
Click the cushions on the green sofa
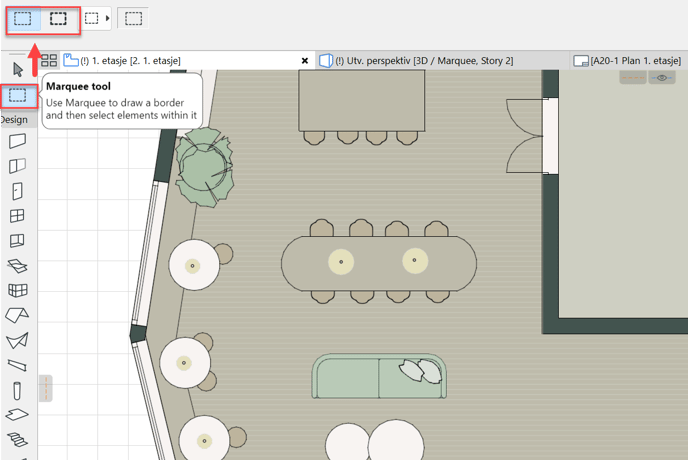420,371
